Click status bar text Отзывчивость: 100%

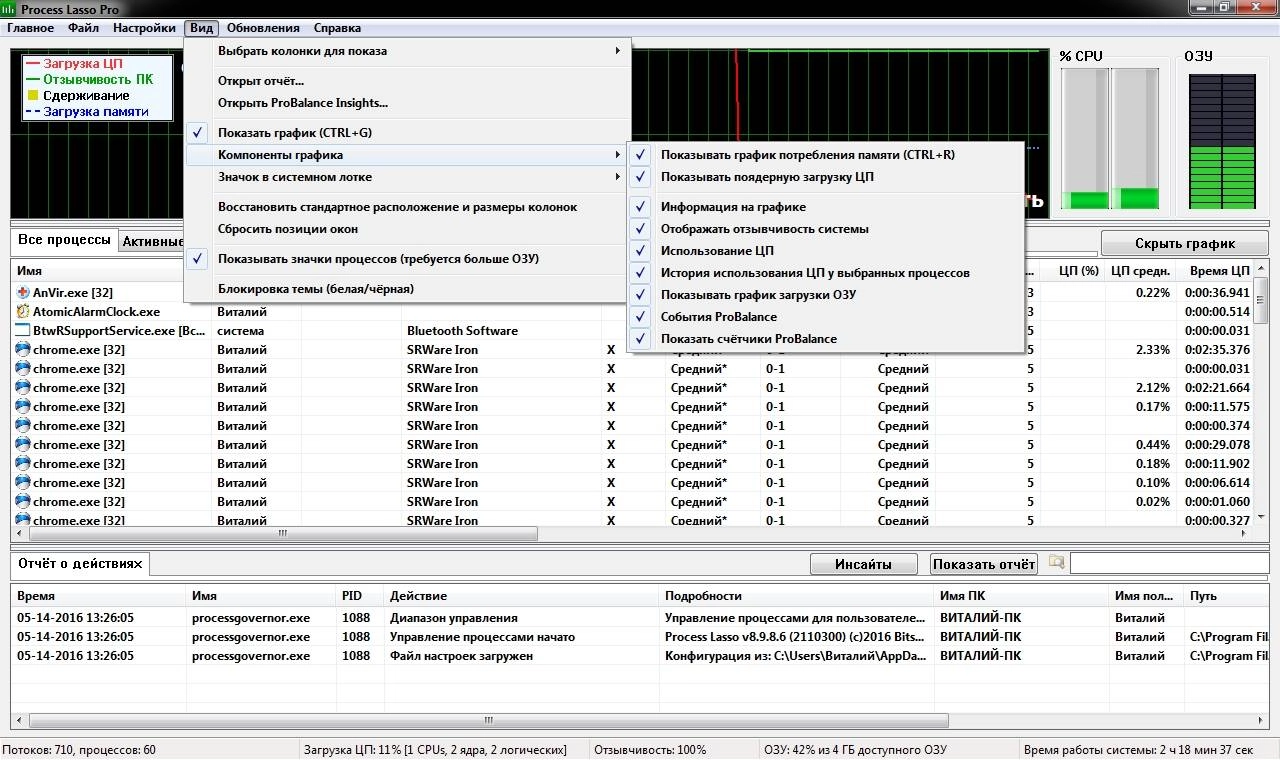click(650, 750)
